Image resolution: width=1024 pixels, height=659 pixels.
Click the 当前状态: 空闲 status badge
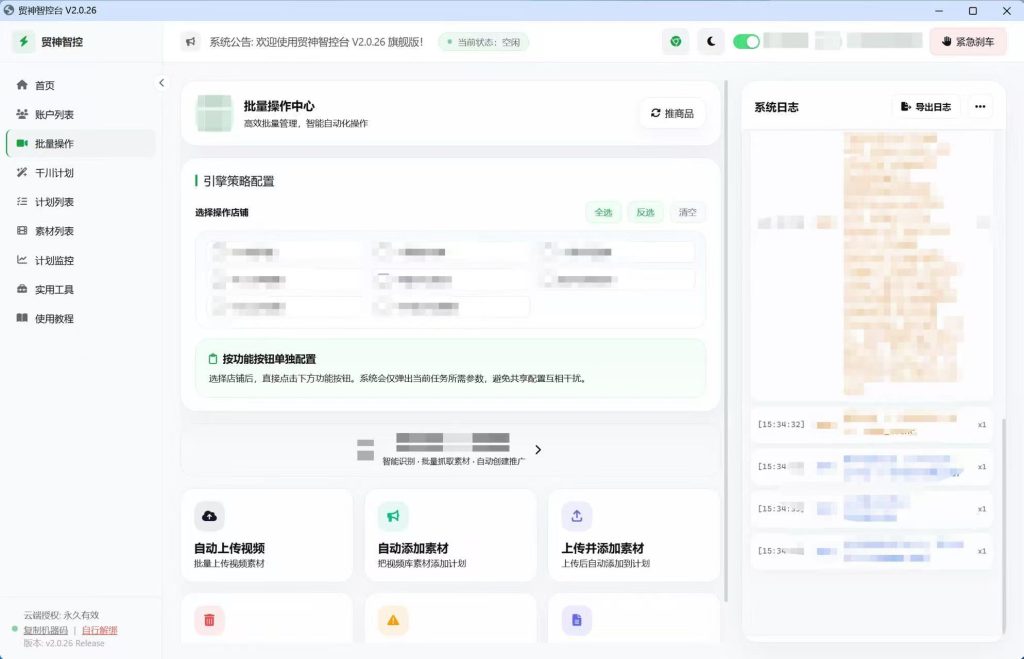pos(484,42)
